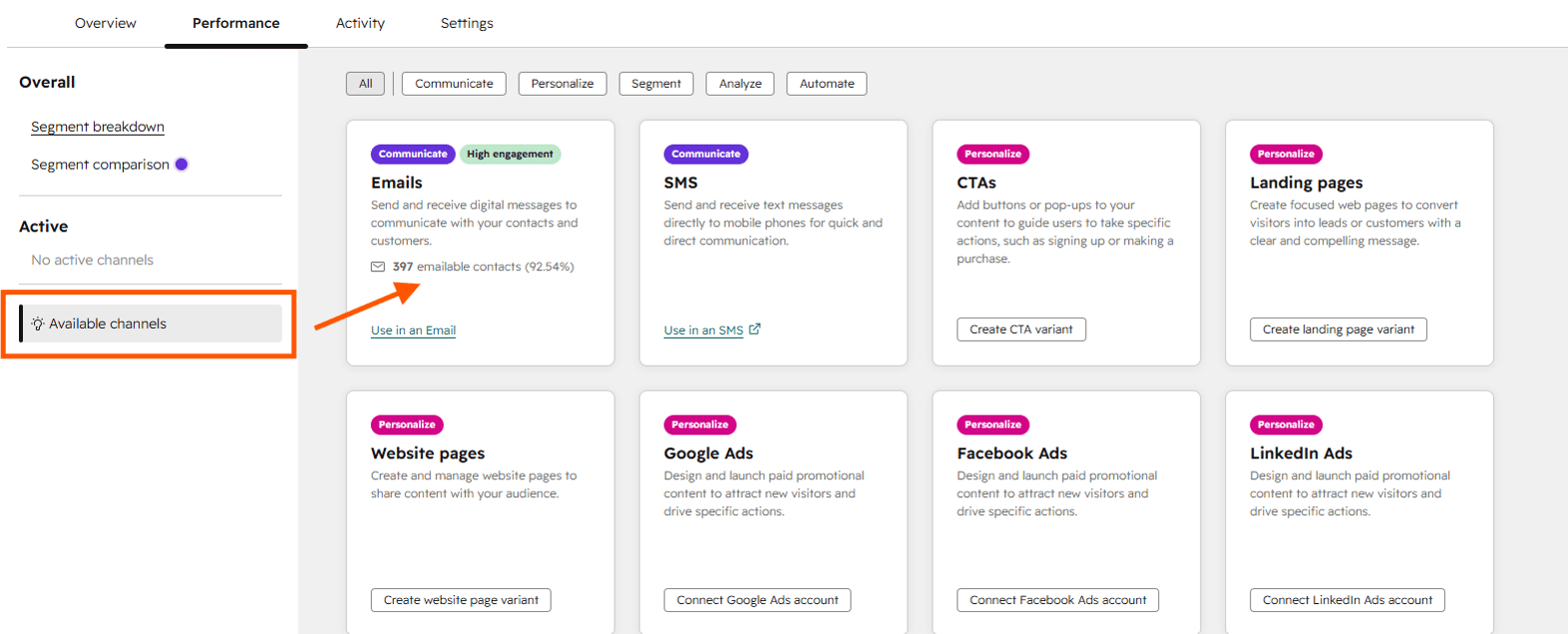The width and height of the screenshot is (1568, 634).
Task: Click the 397 emailable contacts text
Action: pyautogui.click(x=484, y=267)
